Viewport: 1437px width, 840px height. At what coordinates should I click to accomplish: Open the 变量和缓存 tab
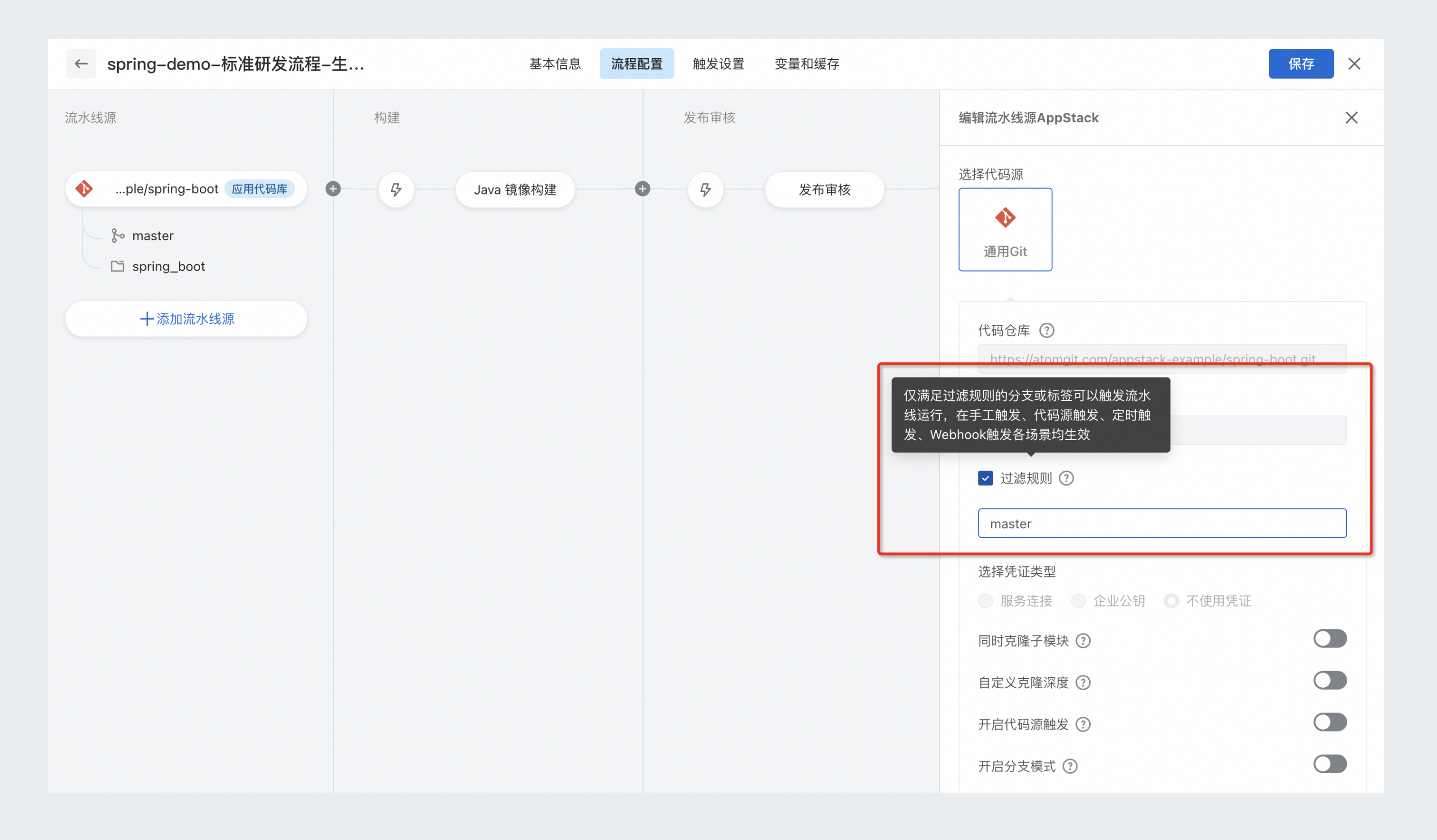click(807, 63)
